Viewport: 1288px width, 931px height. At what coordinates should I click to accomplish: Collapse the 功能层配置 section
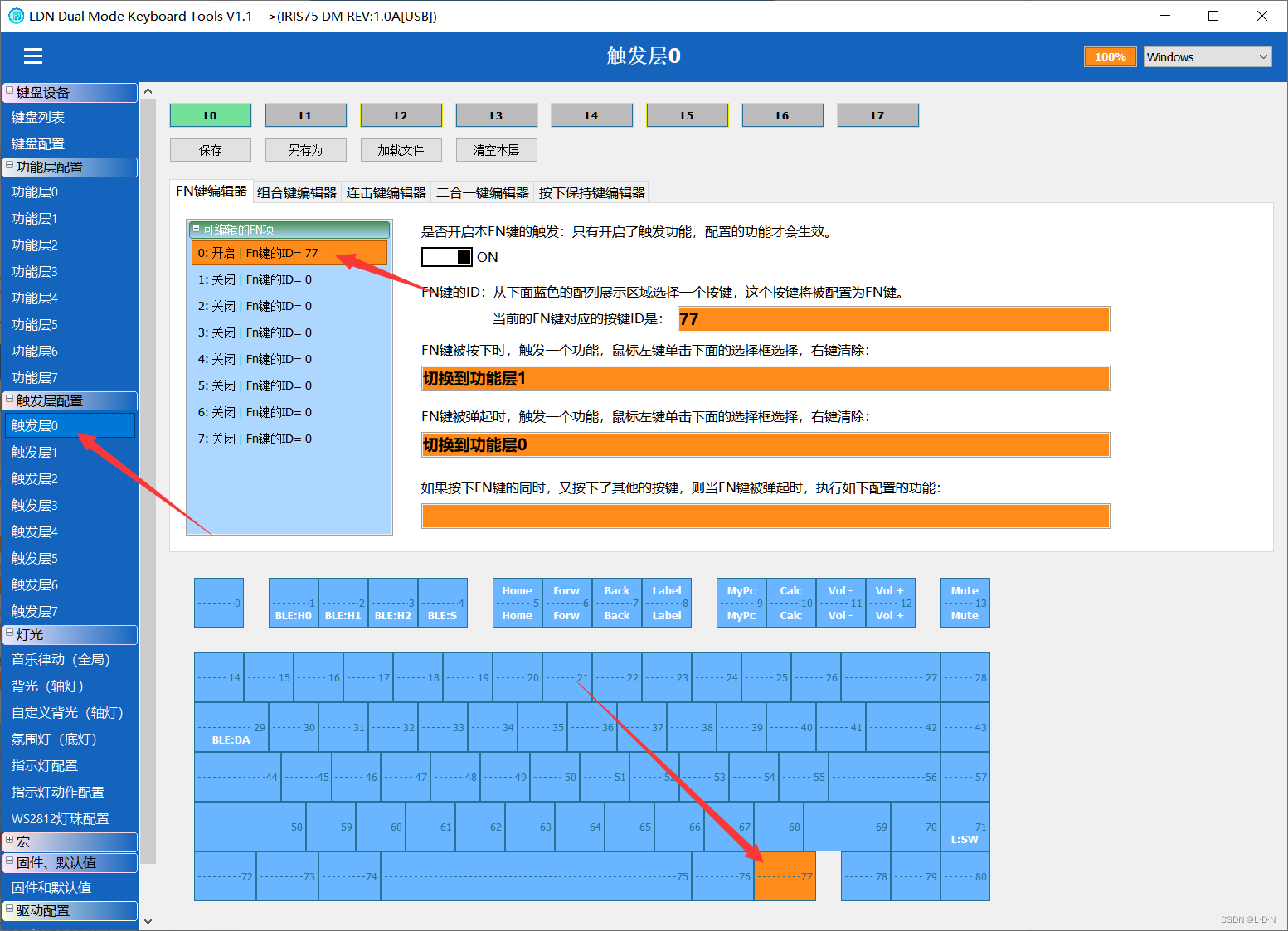10,166
